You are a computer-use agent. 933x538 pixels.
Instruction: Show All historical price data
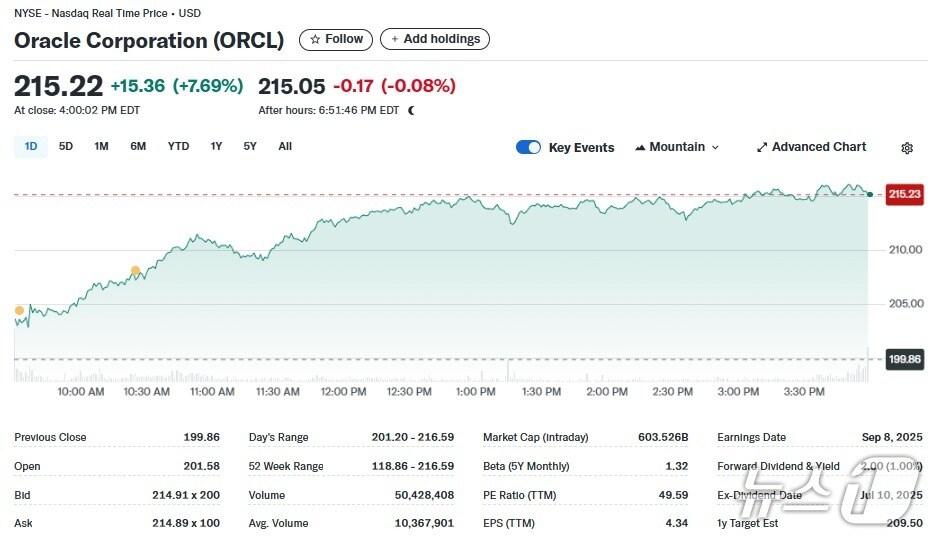285,146
